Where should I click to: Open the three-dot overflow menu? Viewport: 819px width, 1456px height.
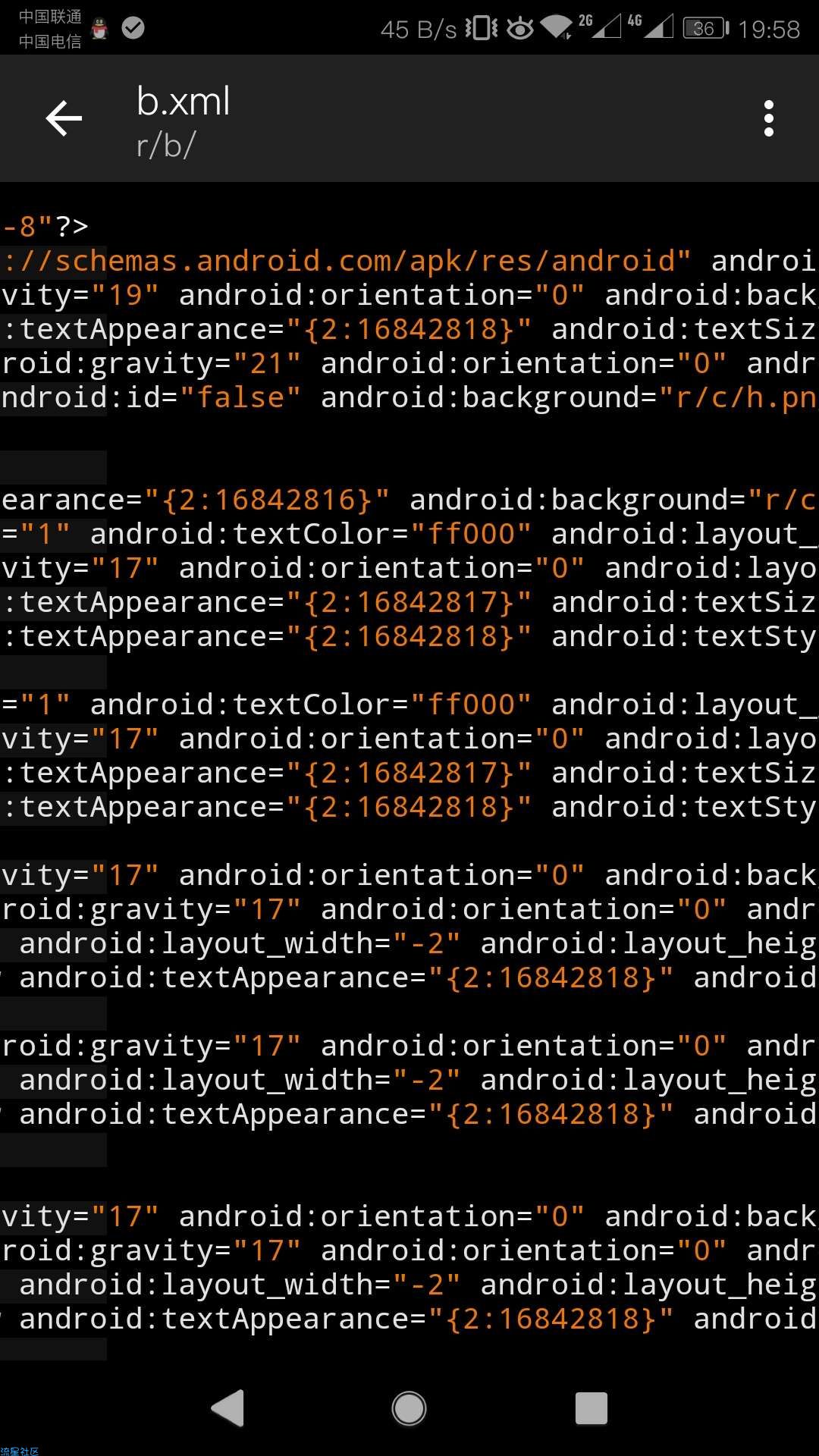[x=769, y=118]
